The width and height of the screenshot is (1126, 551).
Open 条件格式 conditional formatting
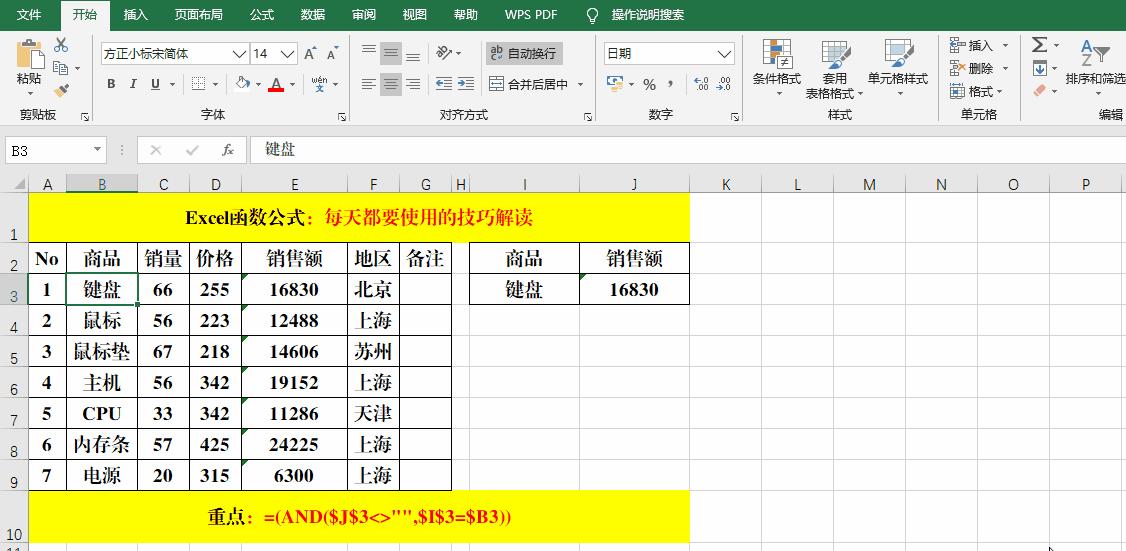(776, 69)
